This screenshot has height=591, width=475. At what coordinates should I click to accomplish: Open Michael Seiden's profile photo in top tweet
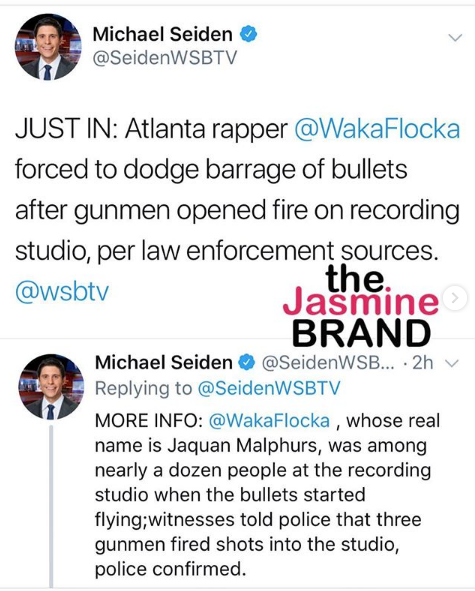pos(48,47)
